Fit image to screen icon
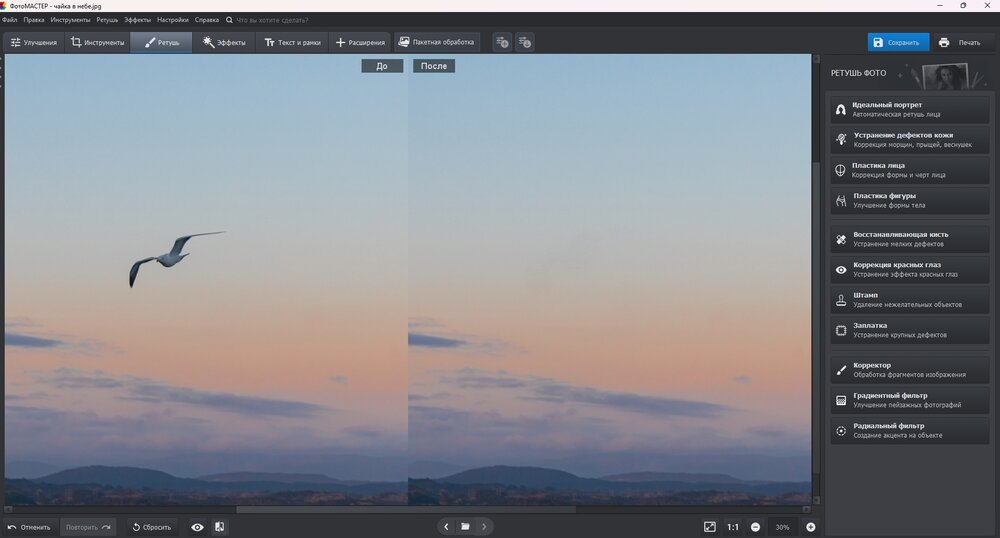Viewport: 1000px width, 538px height. [x=710, y=527]
